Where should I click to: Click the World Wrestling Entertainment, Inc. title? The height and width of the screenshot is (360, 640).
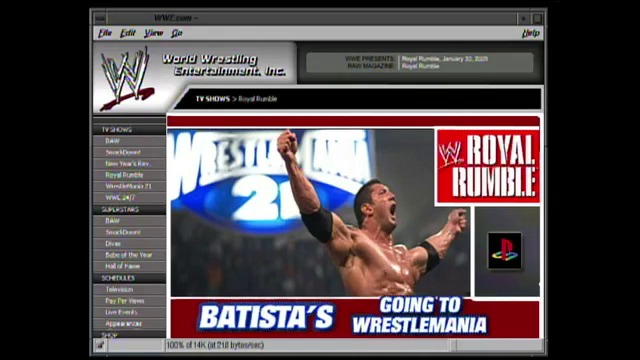click(x=224, y=65)
